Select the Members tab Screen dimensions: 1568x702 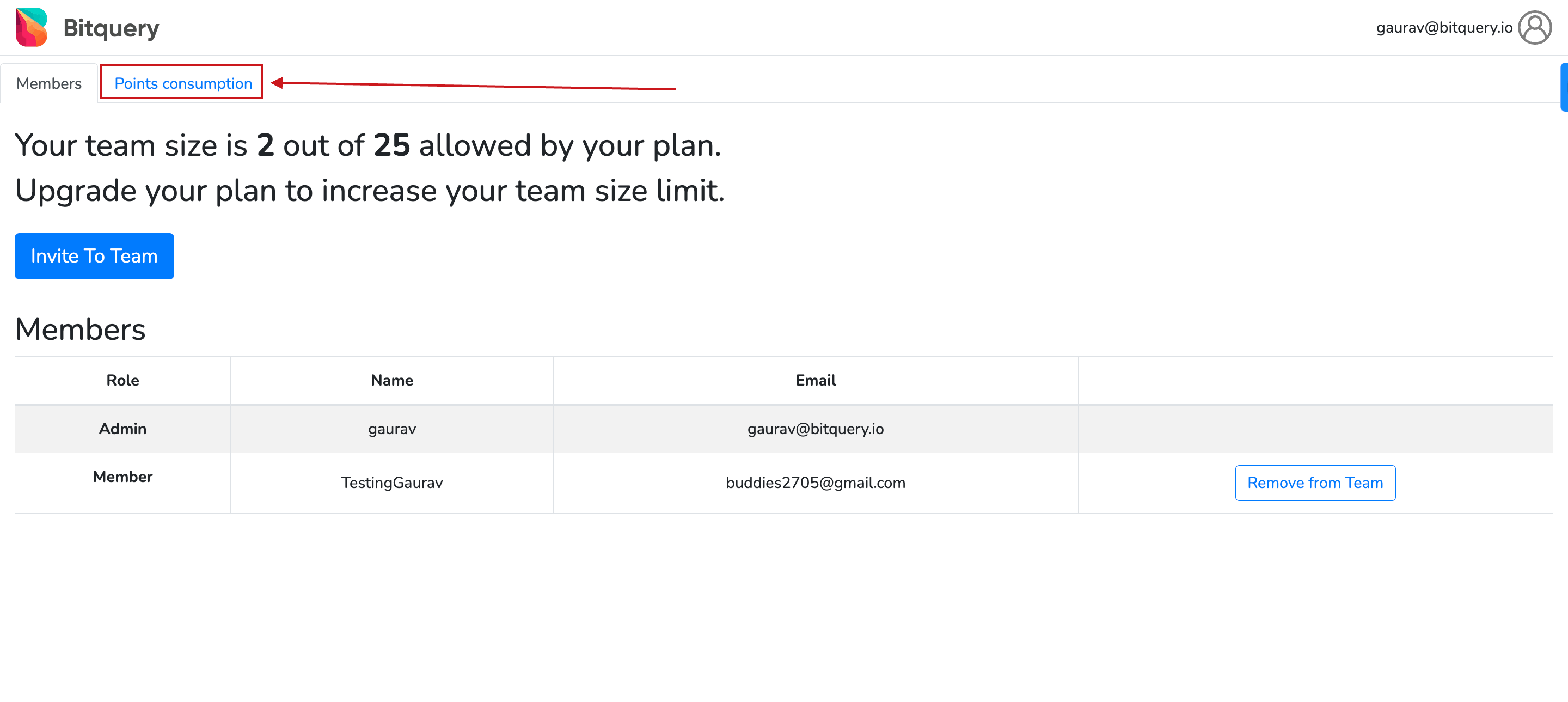[48, 83]
